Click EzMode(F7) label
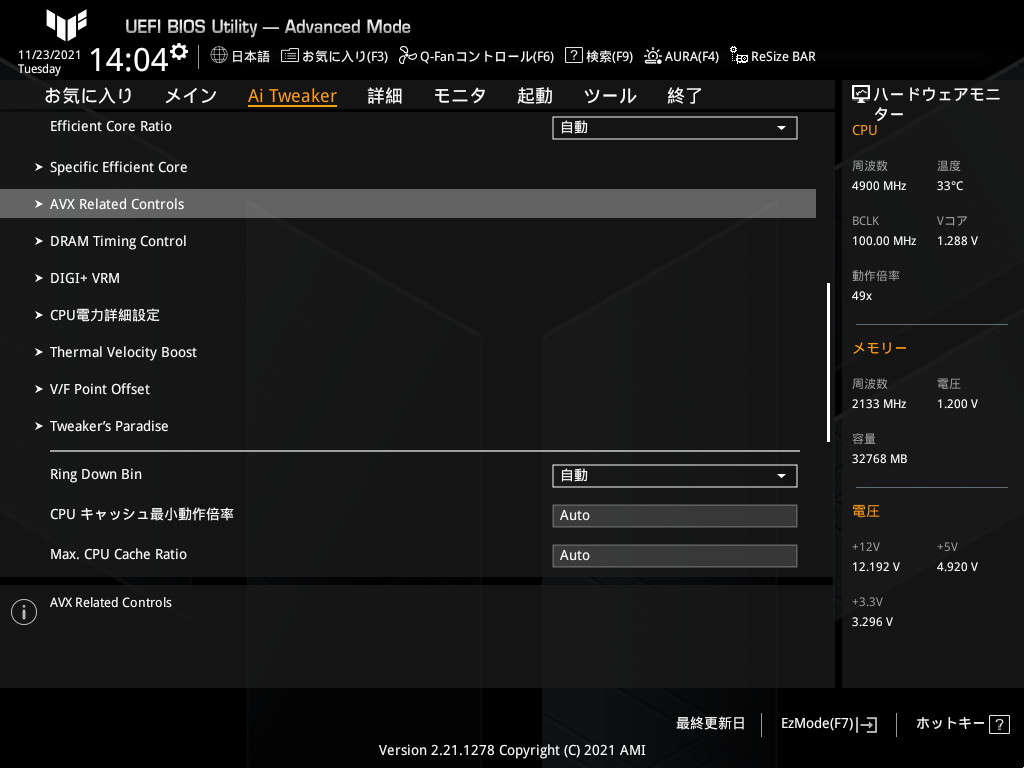Image resolution: width=1024 pixels, height=768 pixels. pyautogui.click(x=817, y=724)
